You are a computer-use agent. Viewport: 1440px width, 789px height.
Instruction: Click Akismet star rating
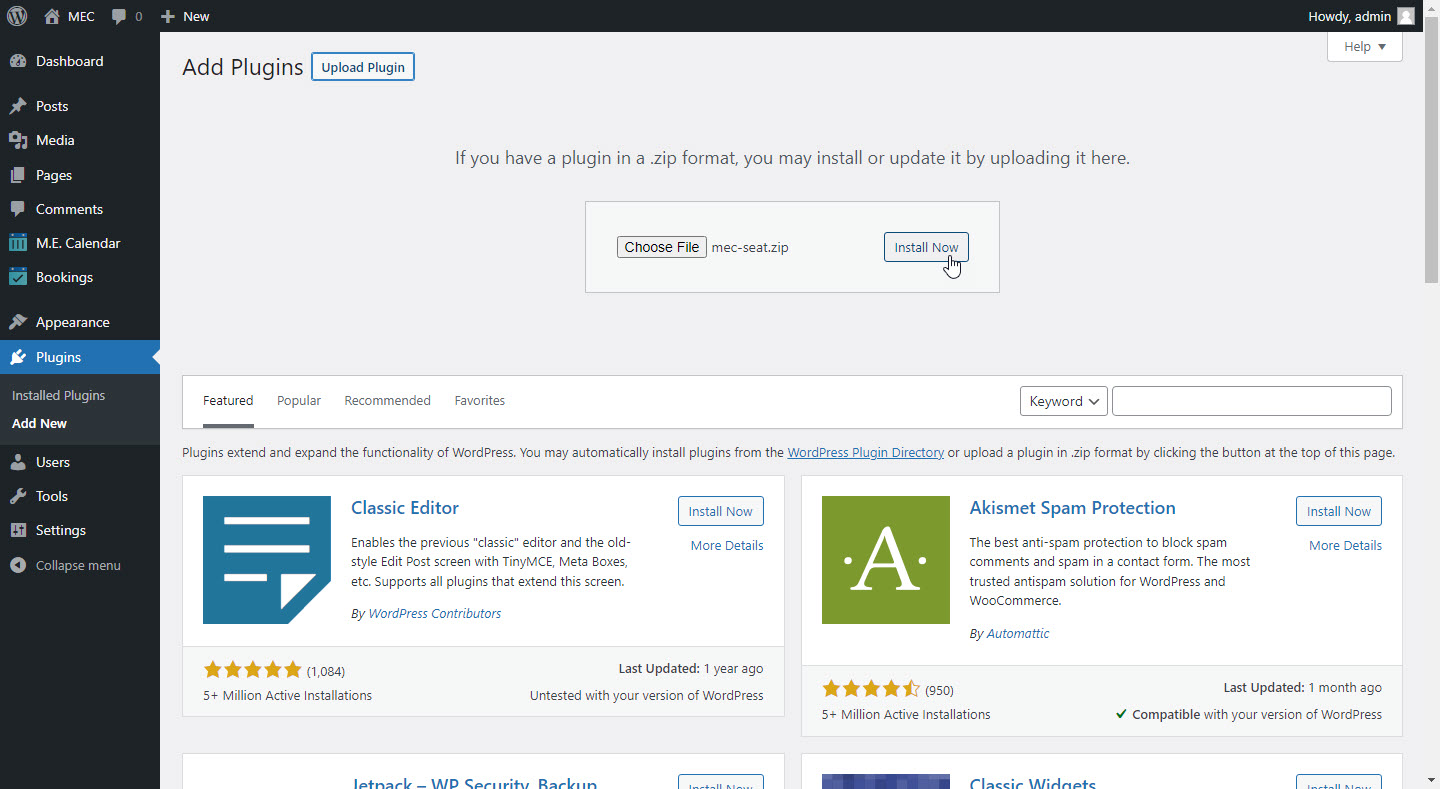coord(871,689)
